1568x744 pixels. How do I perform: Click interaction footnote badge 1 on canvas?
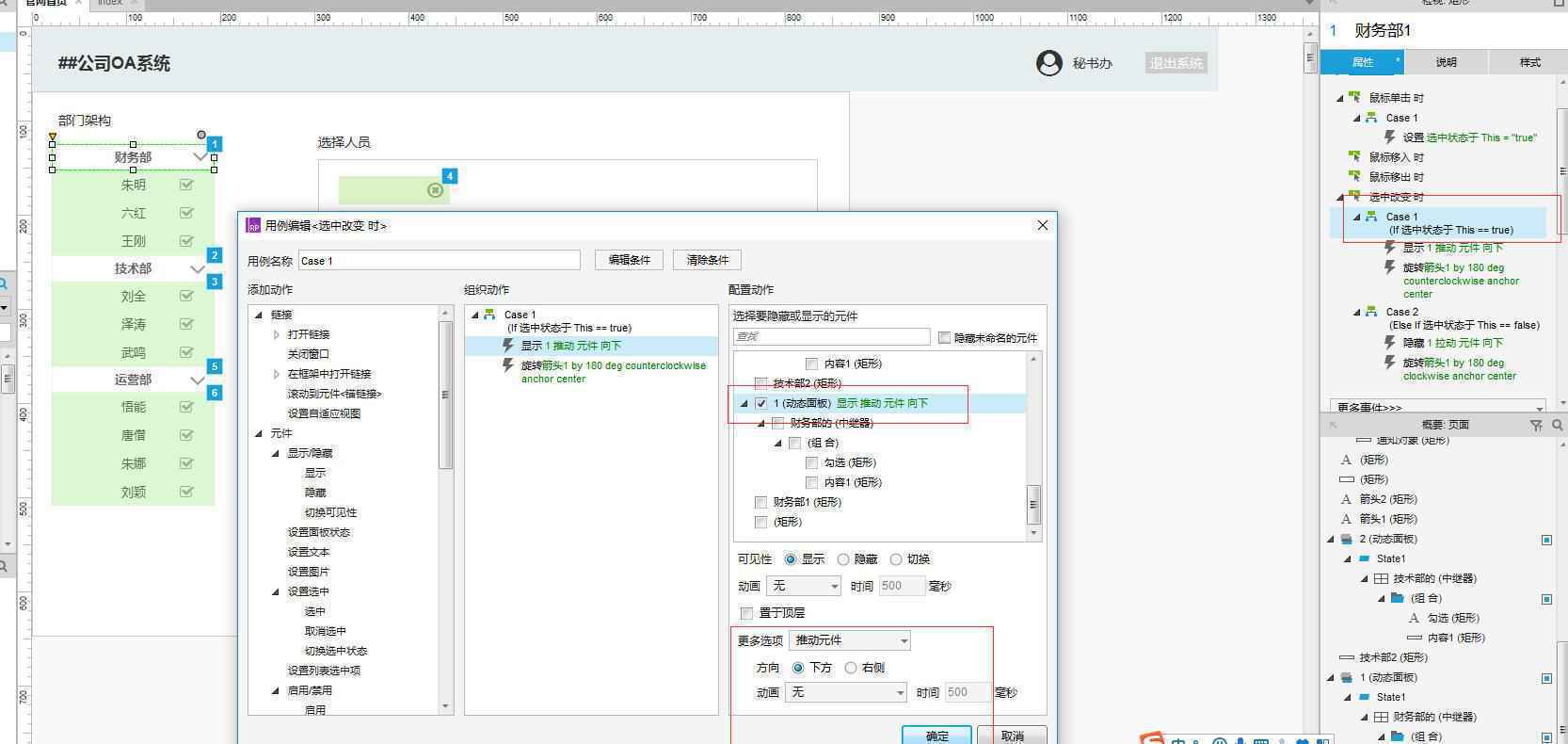pyautogui.click(x=215, y=144)
